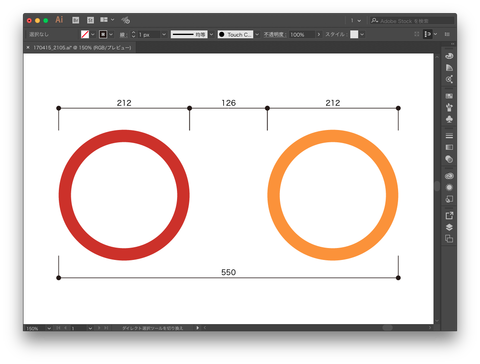The height and width of the screenshot is (364, 480).
Task: Open the zoom level dropdown in status bar
Action: (x=49, y=328)
